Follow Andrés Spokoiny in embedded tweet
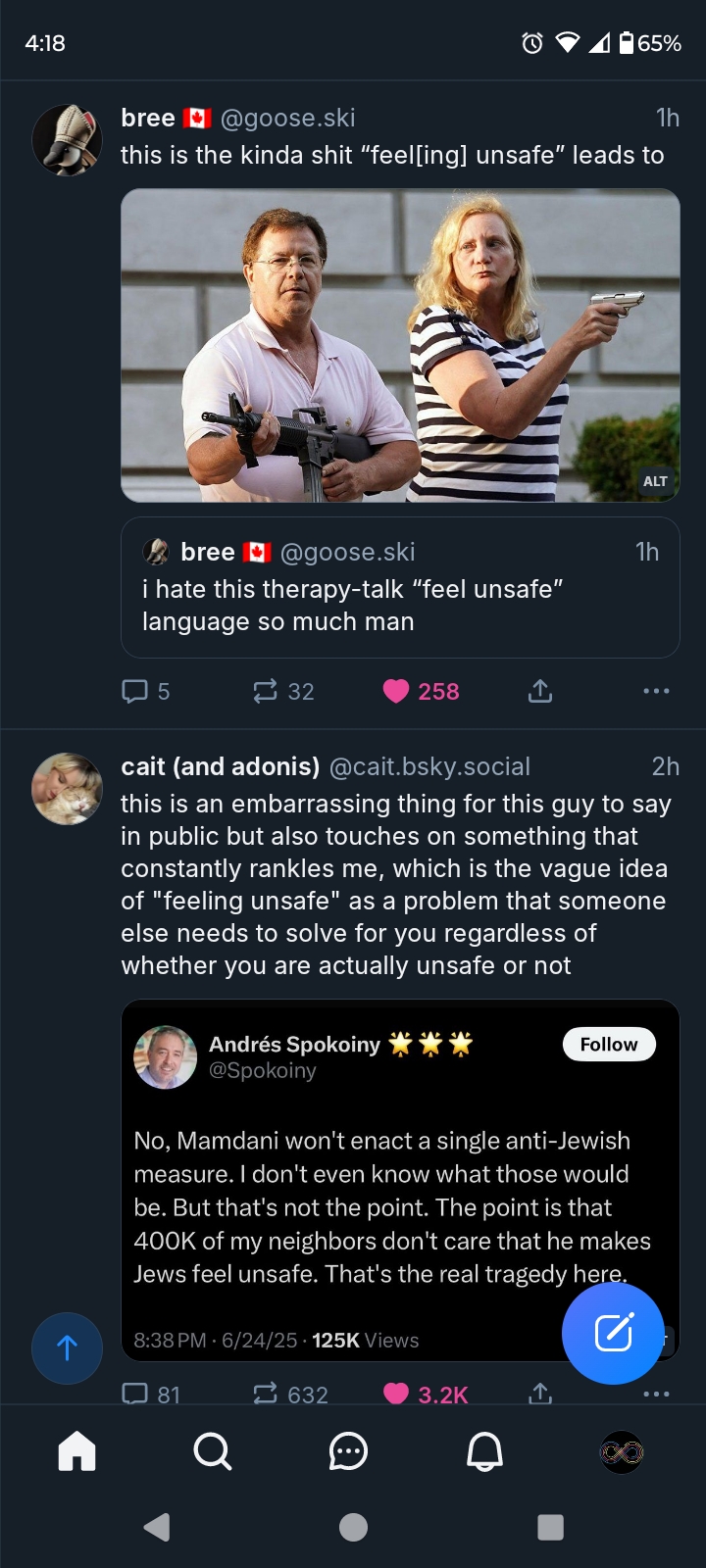Image resolution: width=706 pixels, height=1568 pixels. pos(609,1045)
